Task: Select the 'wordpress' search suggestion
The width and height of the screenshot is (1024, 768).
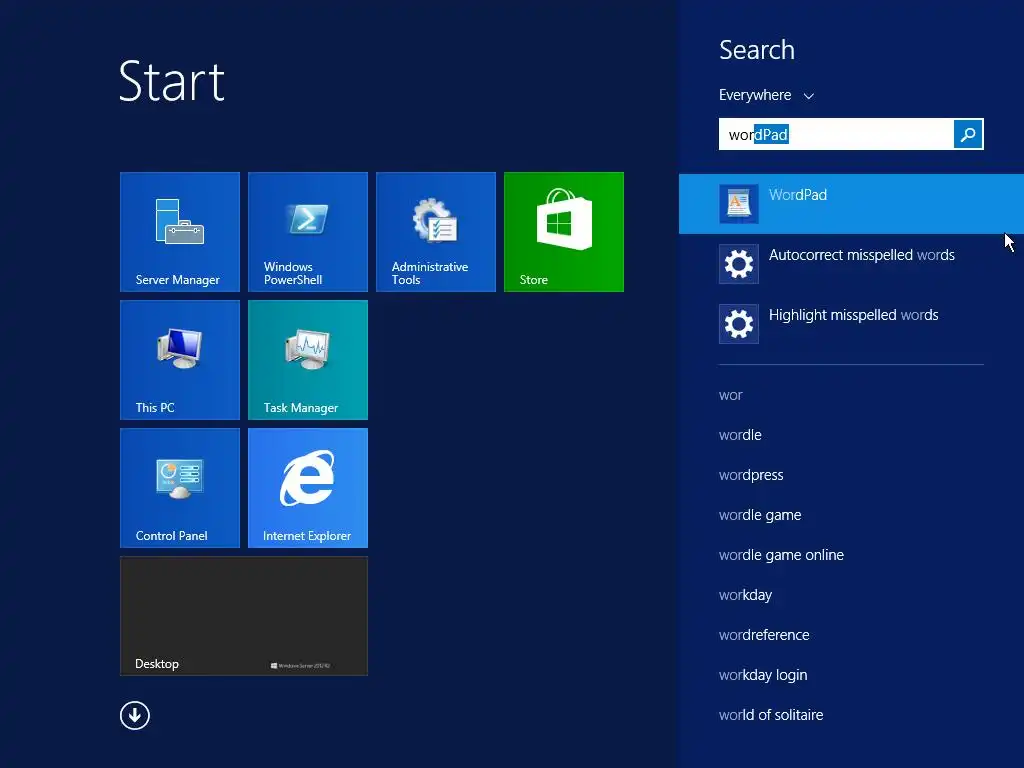Action: [x=751, y=475]
